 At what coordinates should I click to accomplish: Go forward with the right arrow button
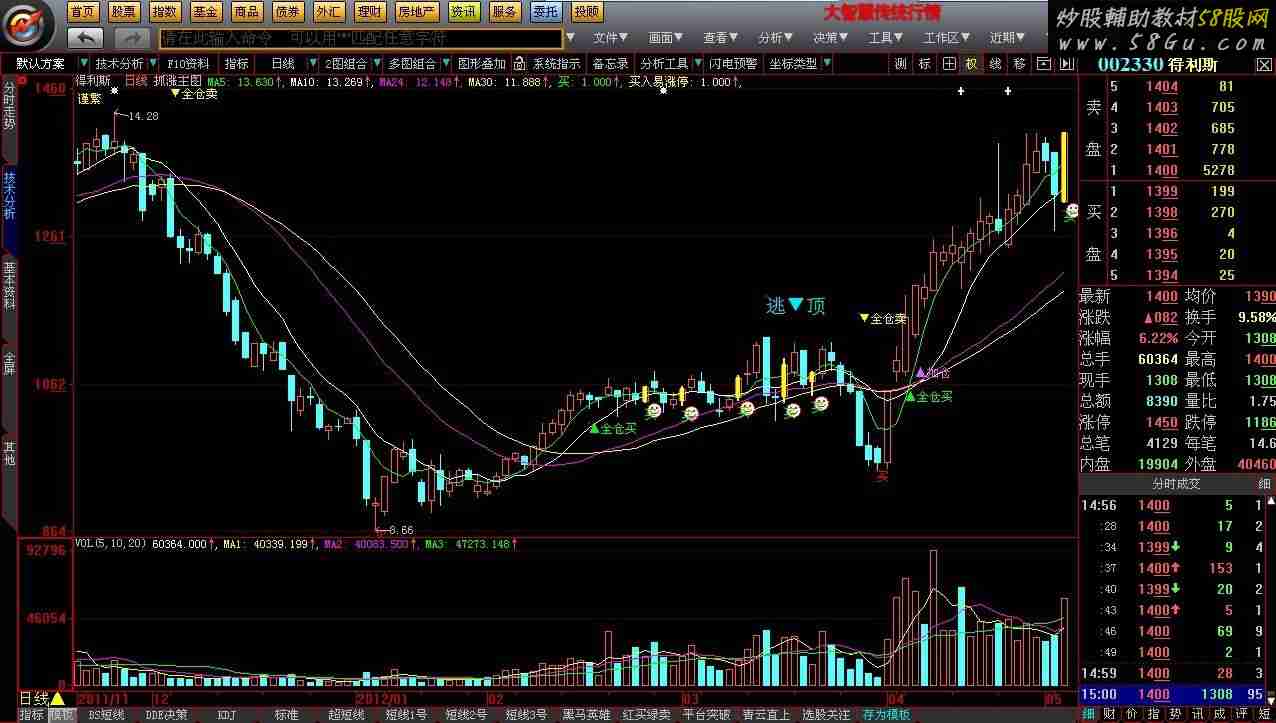pos(131,37)
